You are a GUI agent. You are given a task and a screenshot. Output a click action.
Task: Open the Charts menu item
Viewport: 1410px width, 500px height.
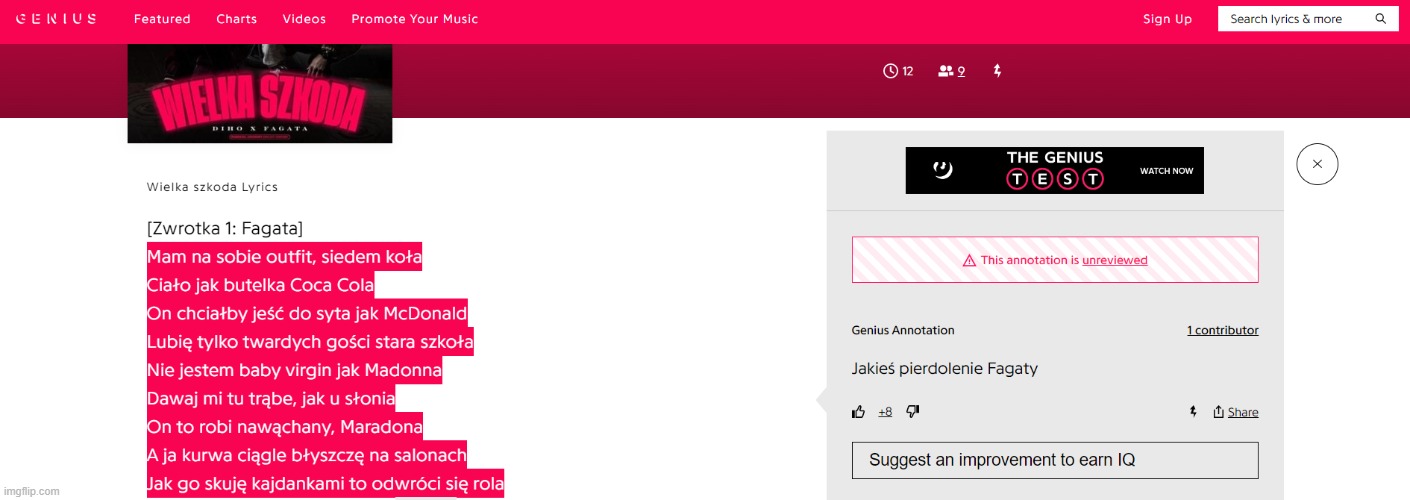click(x=237, y=19)
